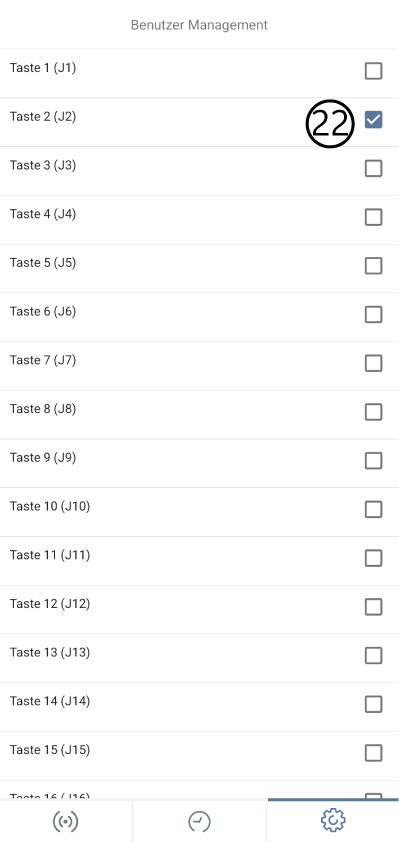Tick the checkbox for Taste 7 (J7)
The height and width of the screenshot is (842, 399).
pyautogui.click(x=373, y=363)
